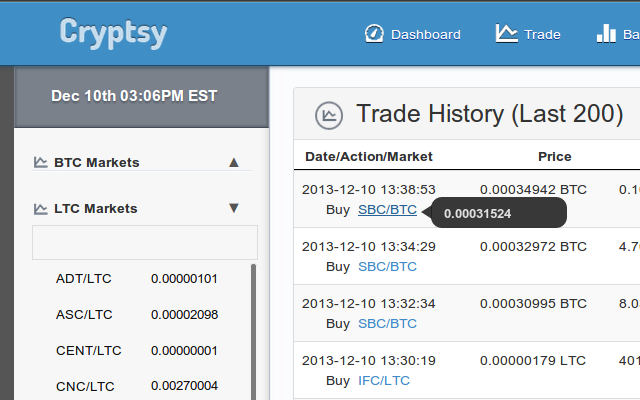Click the 0.00031524 tooltip
The width and height of the screenshot is (640, 400).
pyautogui.click(x=498, y=213)
